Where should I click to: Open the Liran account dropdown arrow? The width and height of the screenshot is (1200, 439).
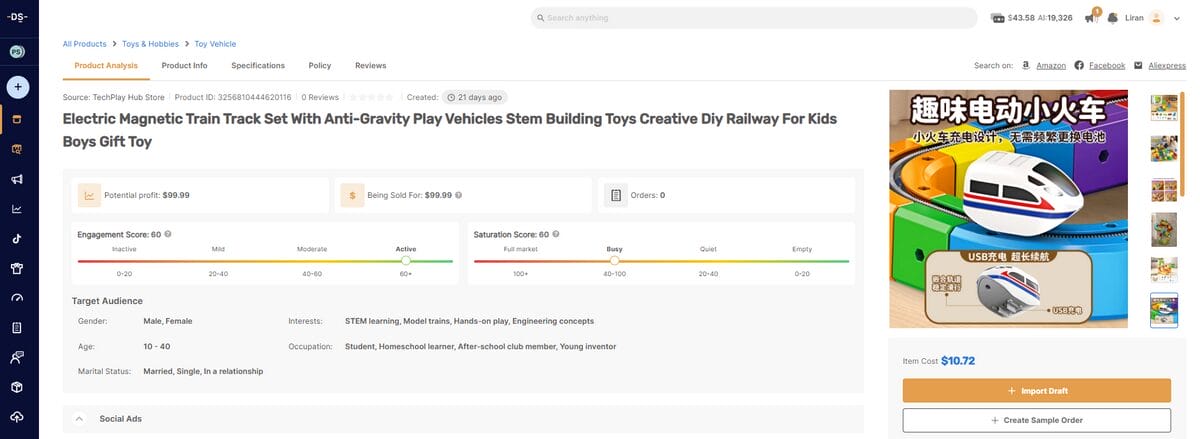(1177, 18)
